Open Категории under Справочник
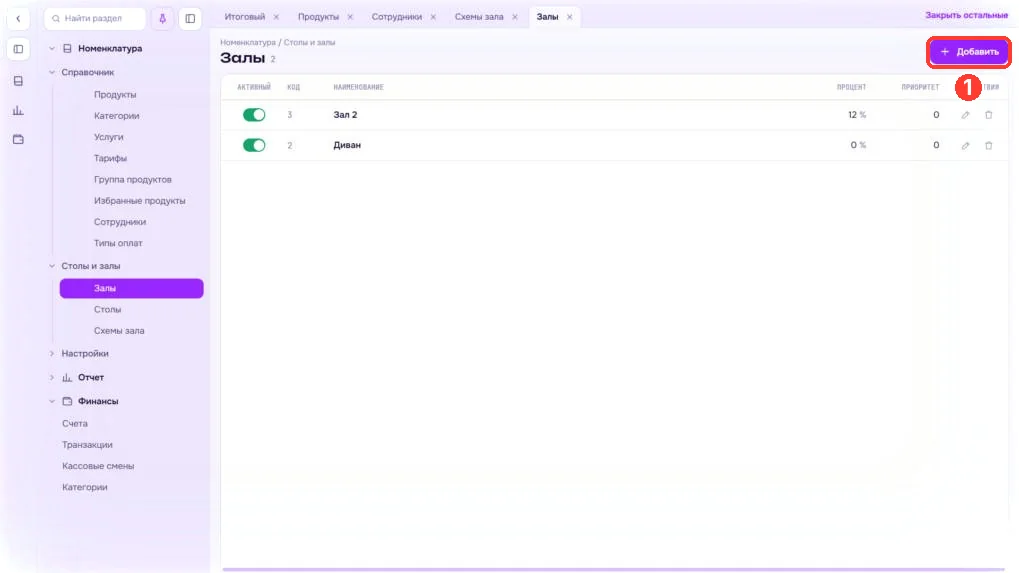This screenshot has height=573, width=1019. point(116,116)
